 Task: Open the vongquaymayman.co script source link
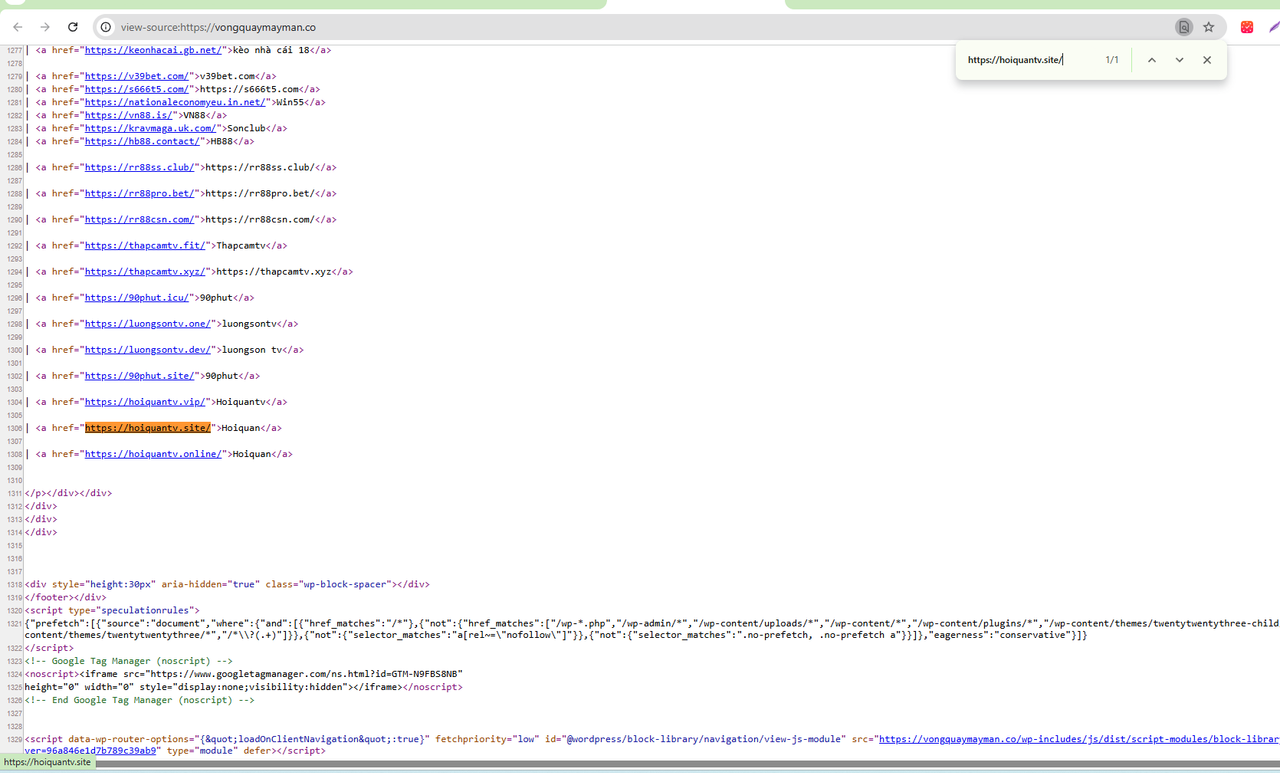[1078, 739]
